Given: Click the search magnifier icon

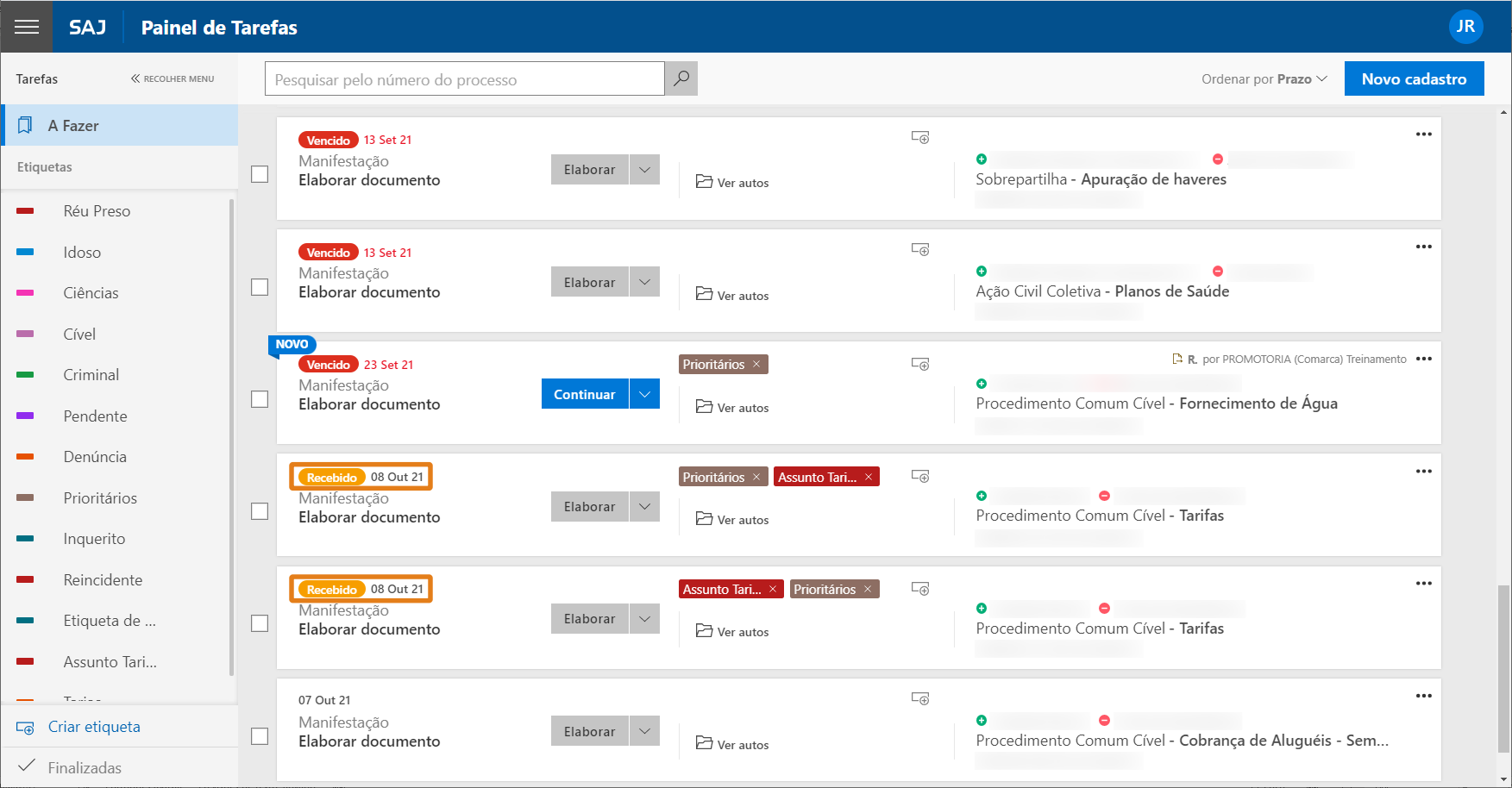Looking at the screenshot, I should tap(681, 78).
